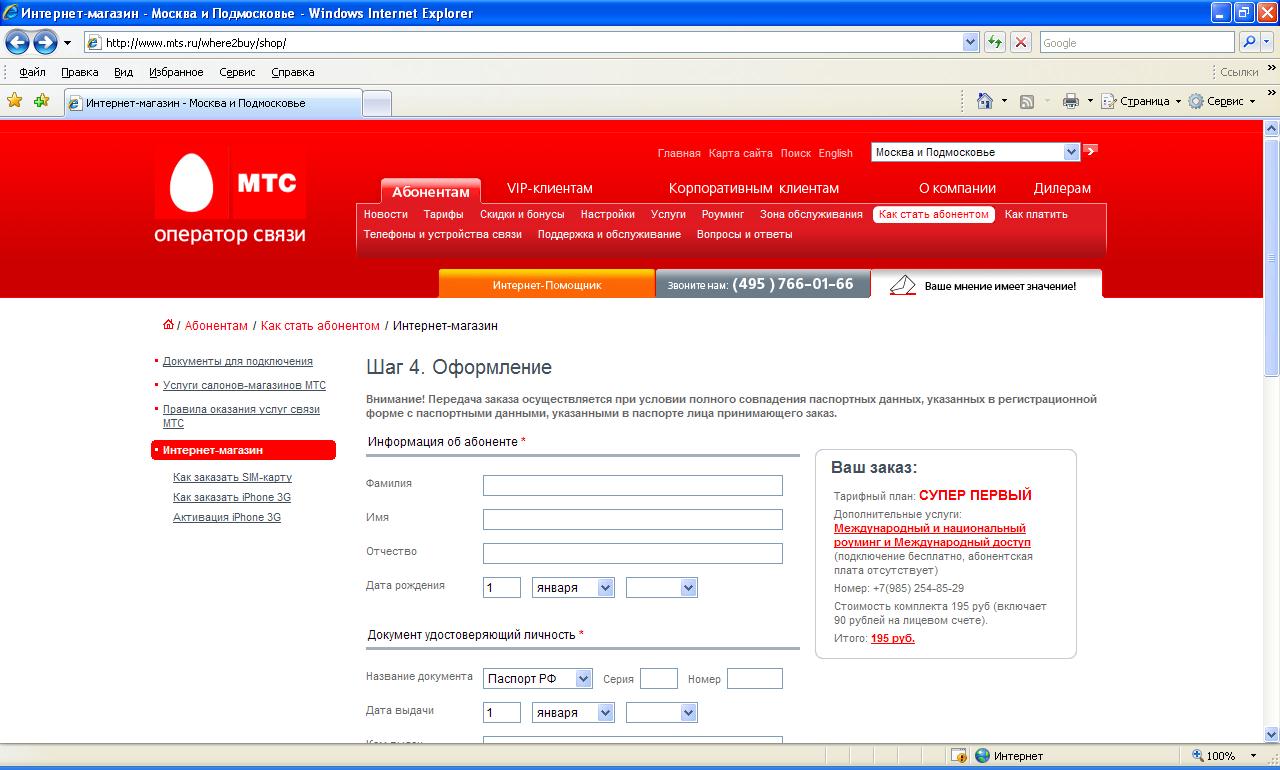The image size is (1280, 770).
Task: Open the Страница toolbar menu
Action: coord(1141,101)
